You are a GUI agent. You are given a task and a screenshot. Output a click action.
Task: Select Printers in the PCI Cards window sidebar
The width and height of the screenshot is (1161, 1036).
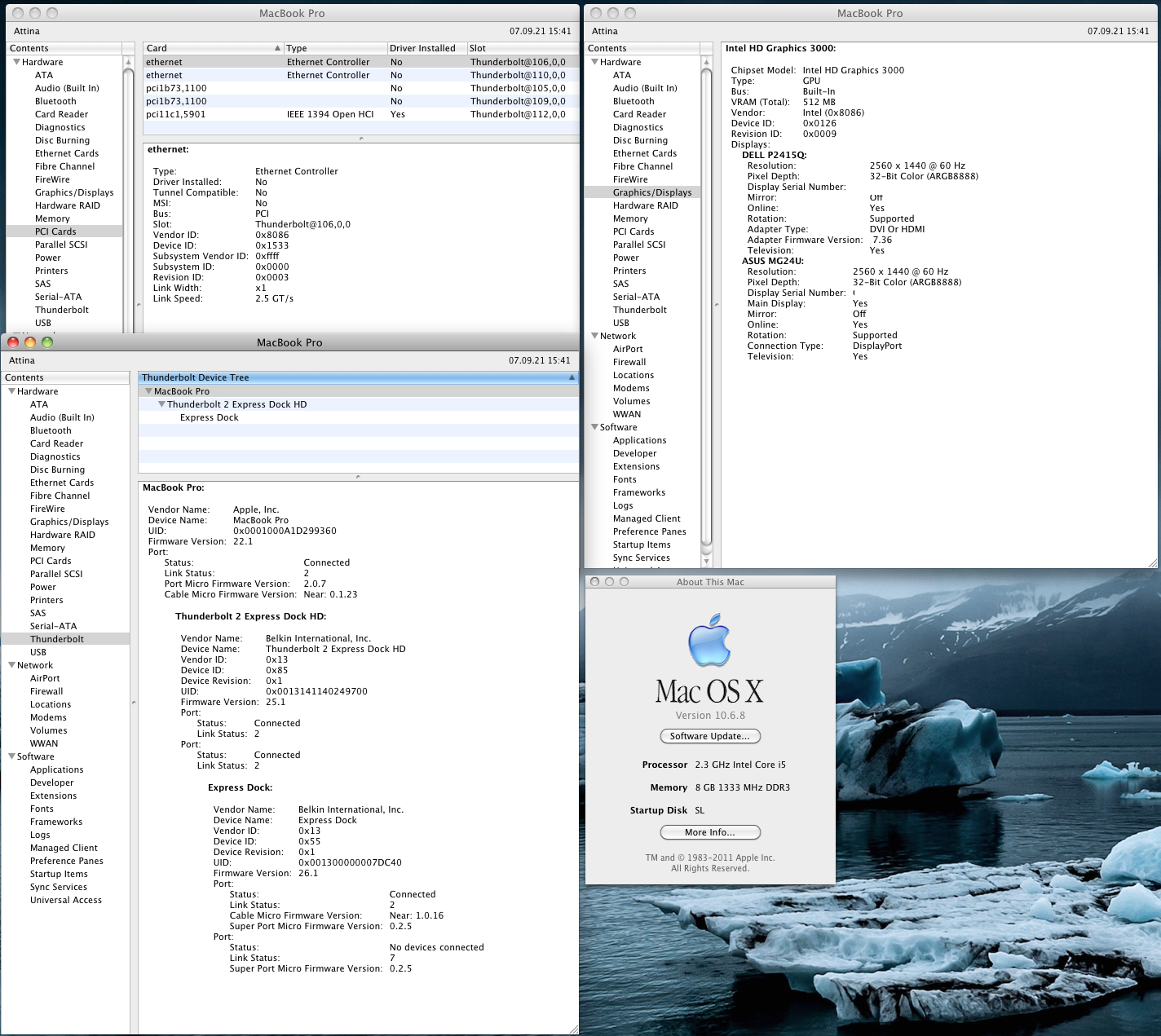pyautogui.click(x=51, y=271)
